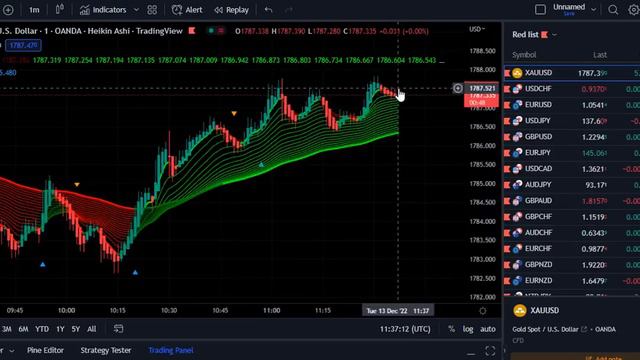Maximize the bottom panel

coord(490,351)
